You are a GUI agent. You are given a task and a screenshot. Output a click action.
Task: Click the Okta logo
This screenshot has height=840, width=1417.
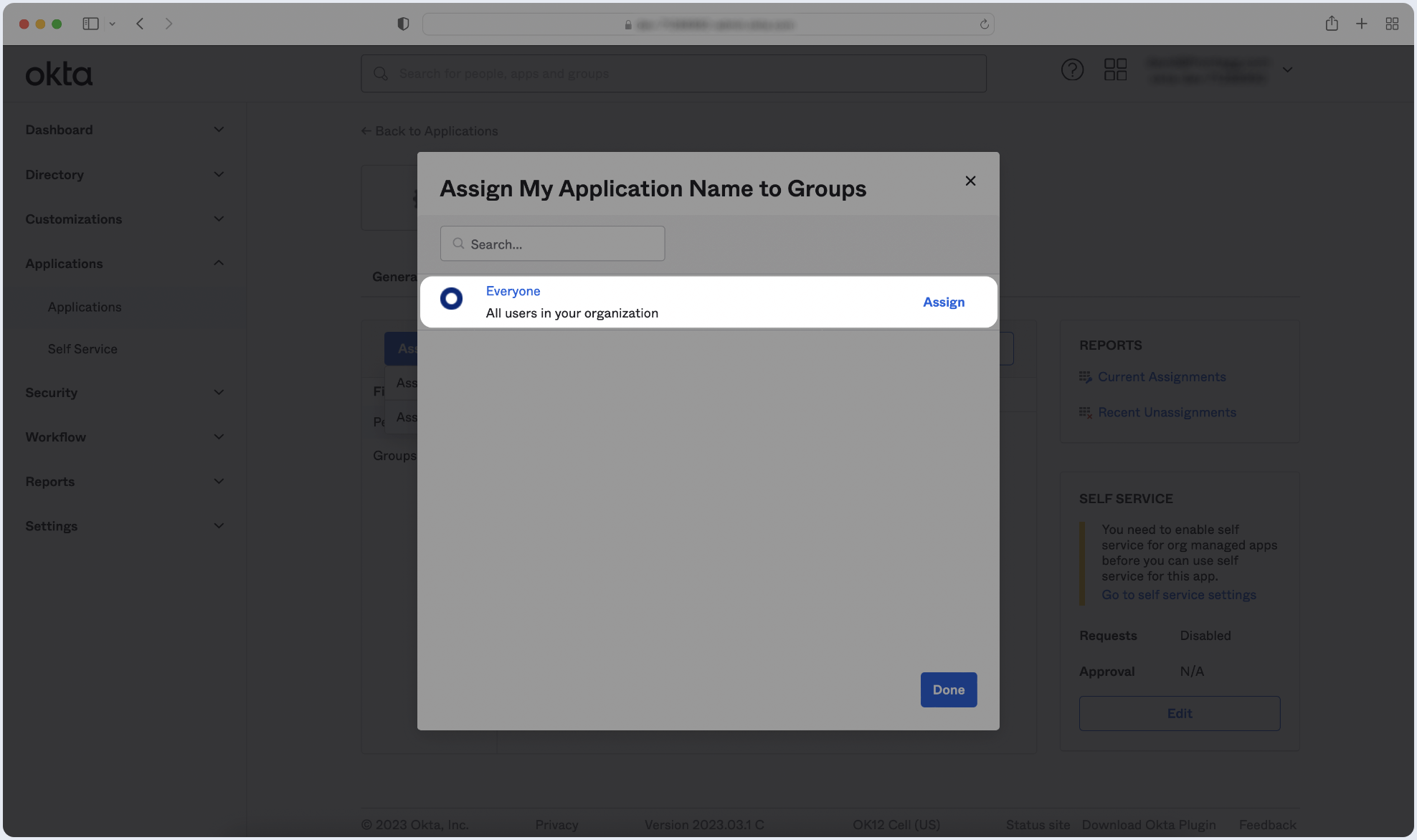59,74
